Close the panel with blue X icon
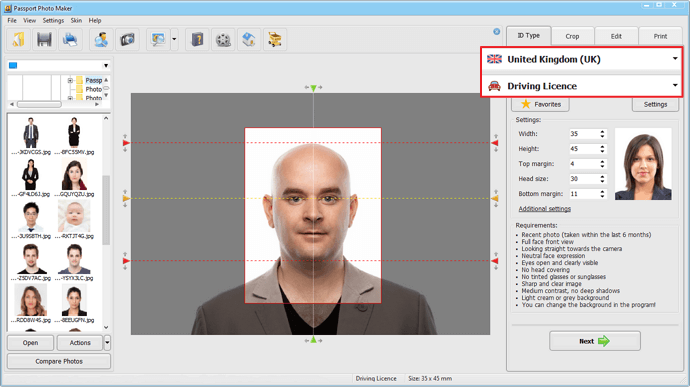The image size is (690, 387). (496, 31)
